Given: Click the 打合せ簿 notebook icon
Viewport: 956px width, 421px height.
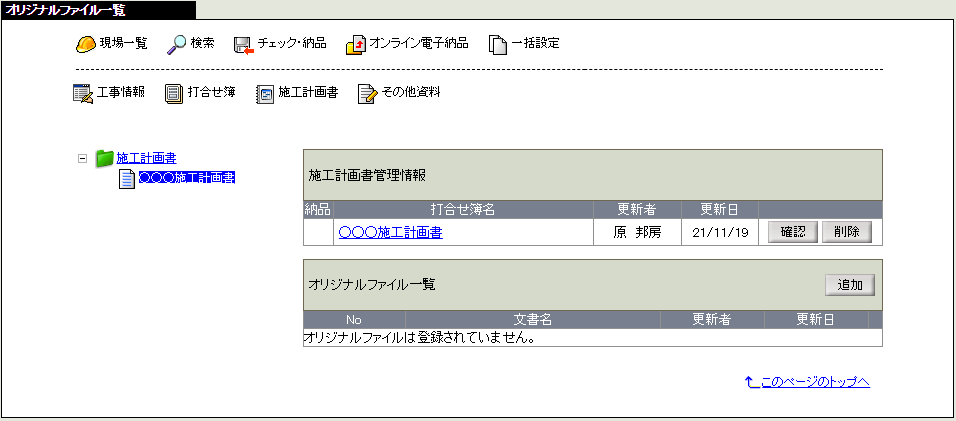Looking at the screenshot, I should 174,94.
